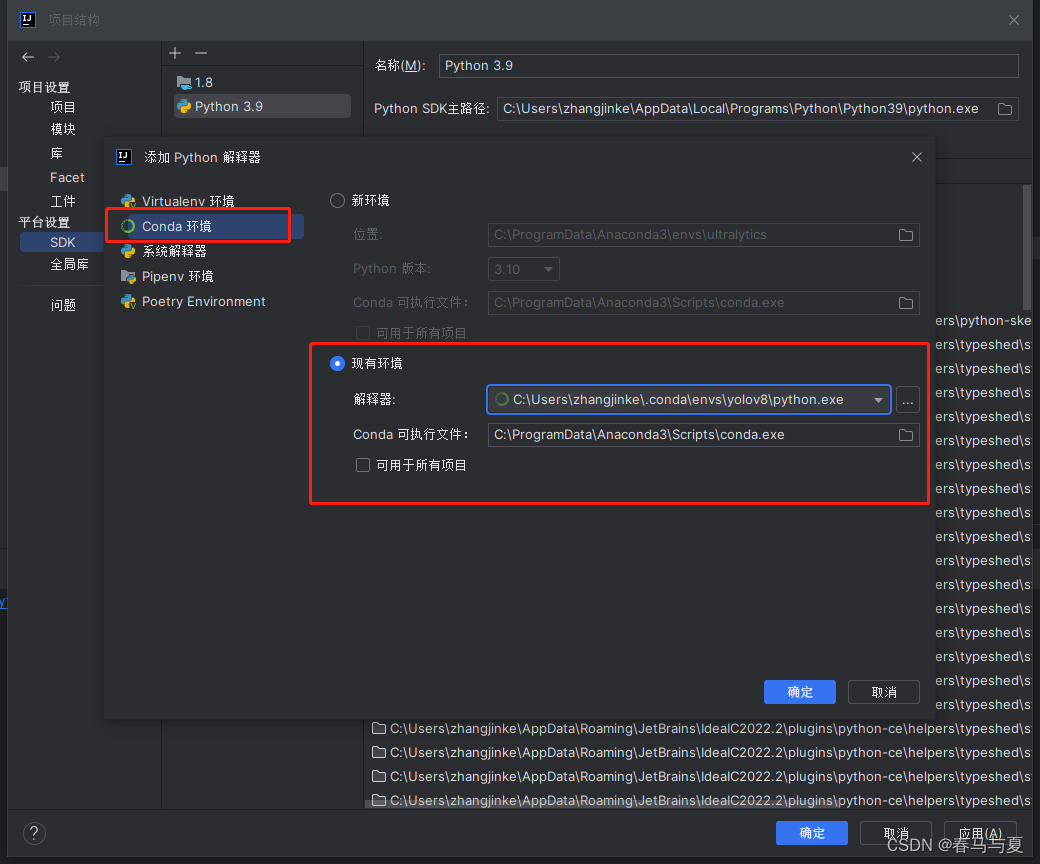1040x864 pixels.
Task: Open help with question mark icon
Action: (x=34, y=833)
